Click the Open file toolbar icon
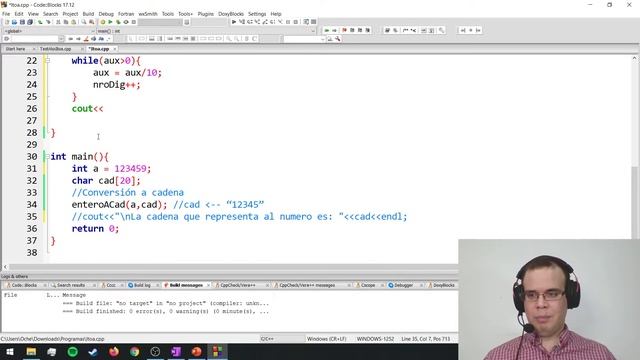 click(14, 22)
